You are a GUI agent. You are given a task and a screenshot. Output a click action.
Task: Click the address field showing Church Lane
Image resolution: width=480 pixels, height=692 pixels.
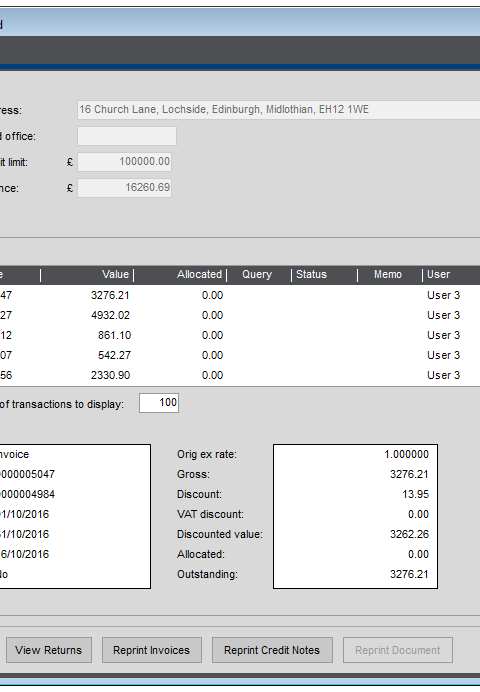click(279, 109)
